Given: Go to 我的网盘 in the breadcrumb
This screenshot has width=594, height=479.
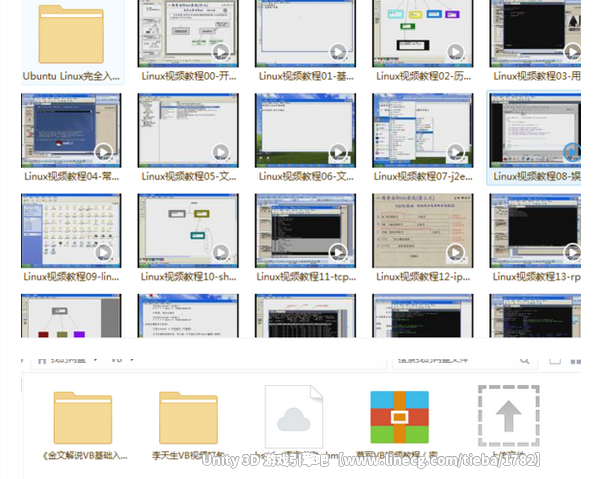Looking at the screenshot, I should pos(68,360).
